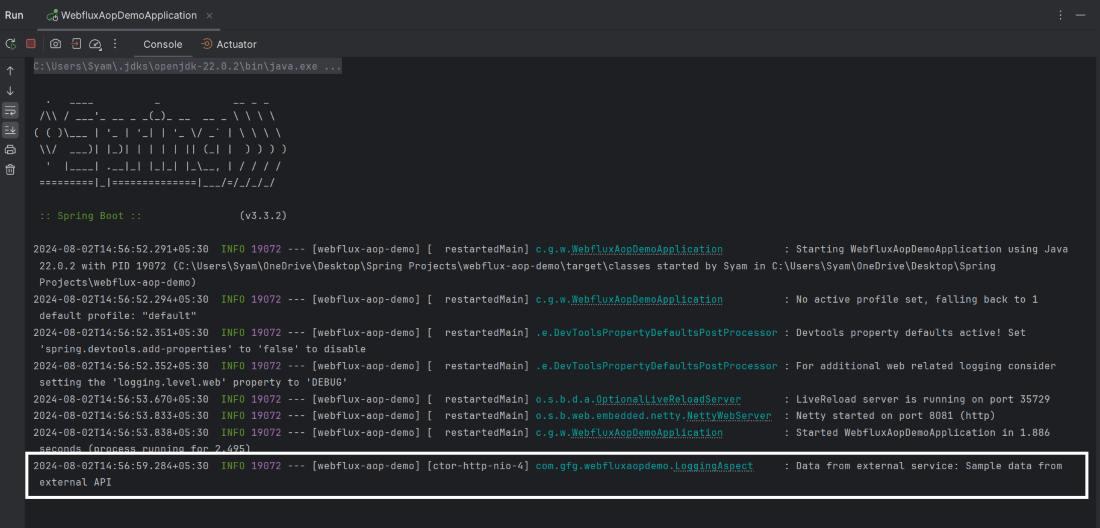Click the thread dump camera icon
The width and height of the screenshot is (1100, 528).
coord(55,44)
